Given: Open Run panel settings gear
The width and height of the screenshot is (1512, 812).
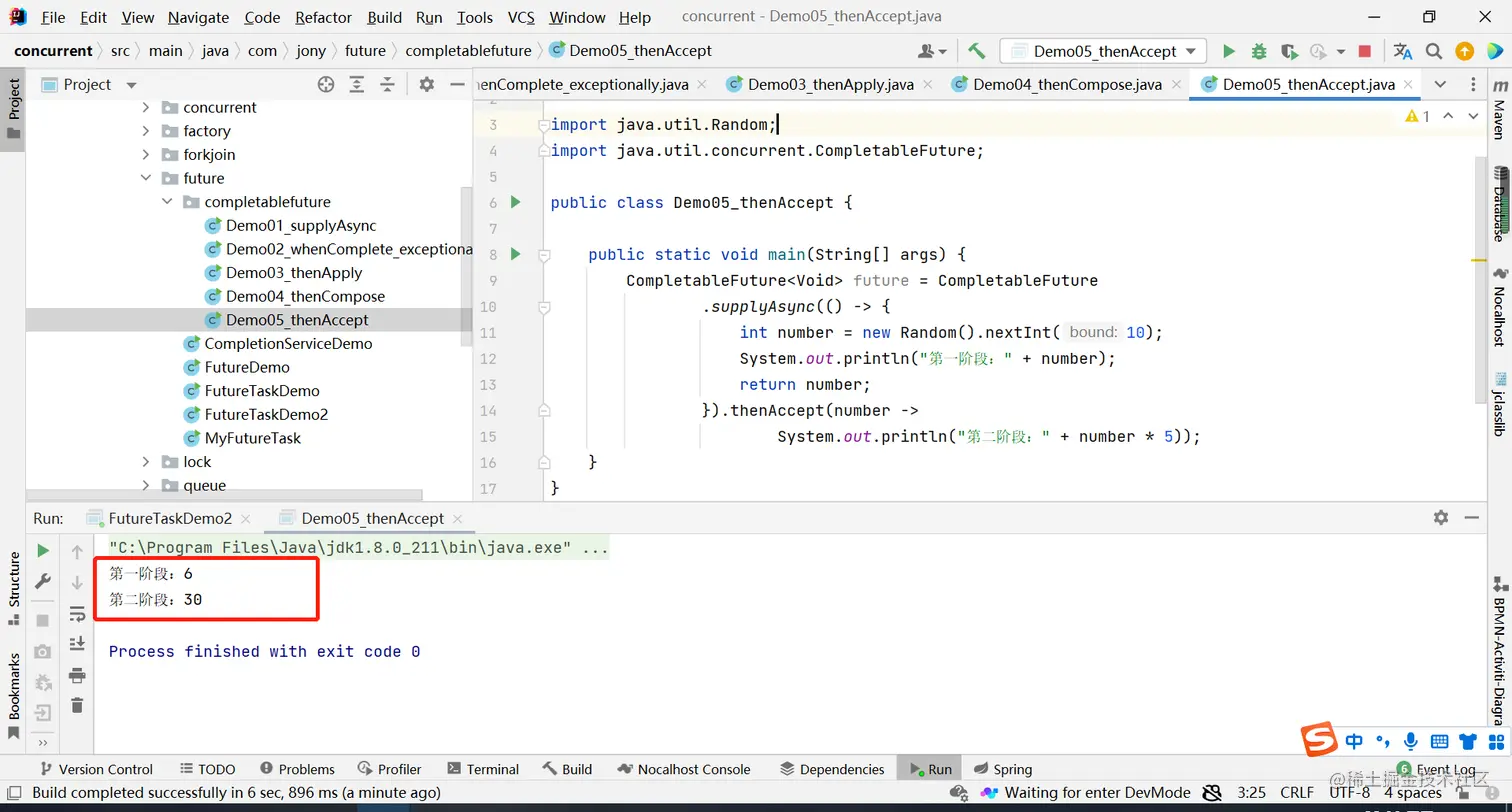Looking at the screenshot, I should (x=1440, y=517).
